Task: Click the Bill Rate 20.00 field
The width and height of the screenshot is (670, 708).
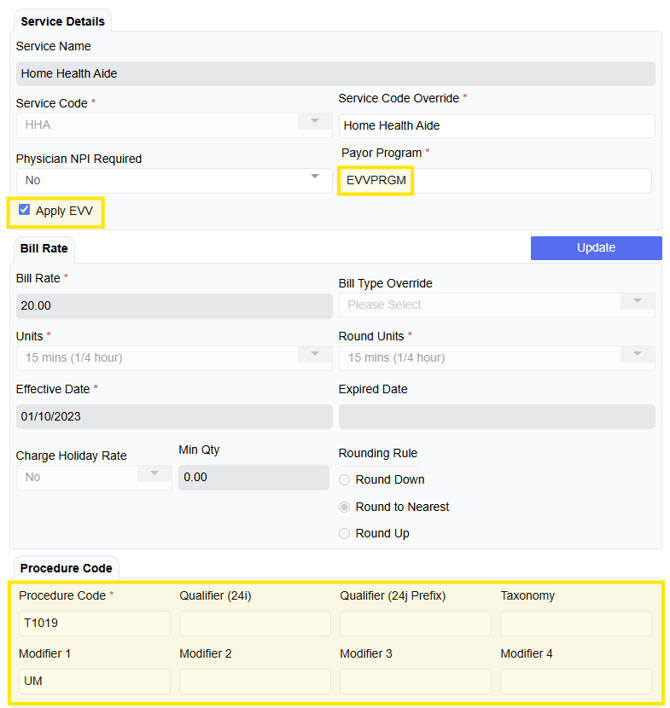Action: click(174, 306)
